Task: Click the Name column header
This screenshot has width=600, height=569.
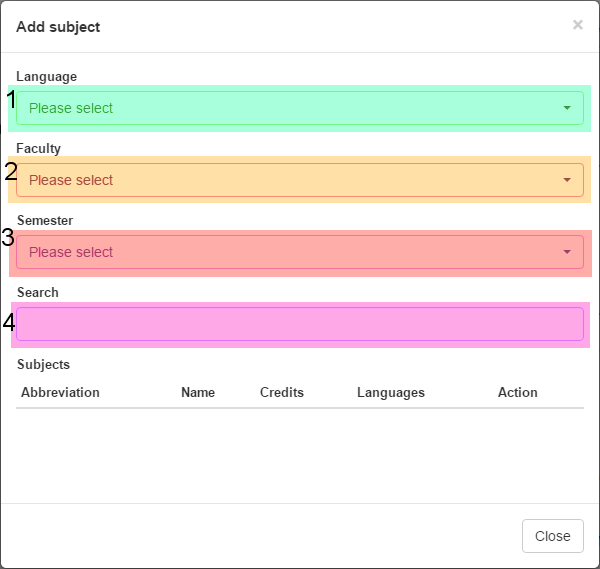Action: point(198,392)
